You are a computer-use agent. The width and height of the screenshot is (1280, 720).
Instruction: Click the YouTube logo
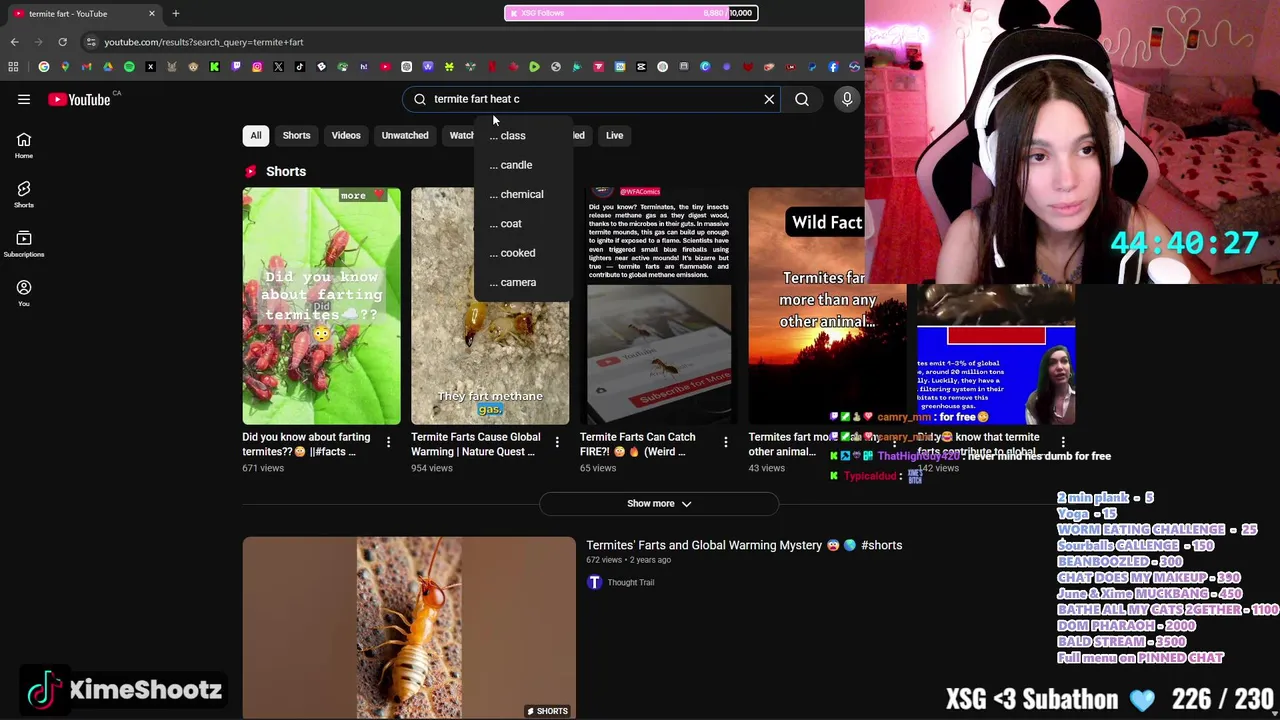79,99
